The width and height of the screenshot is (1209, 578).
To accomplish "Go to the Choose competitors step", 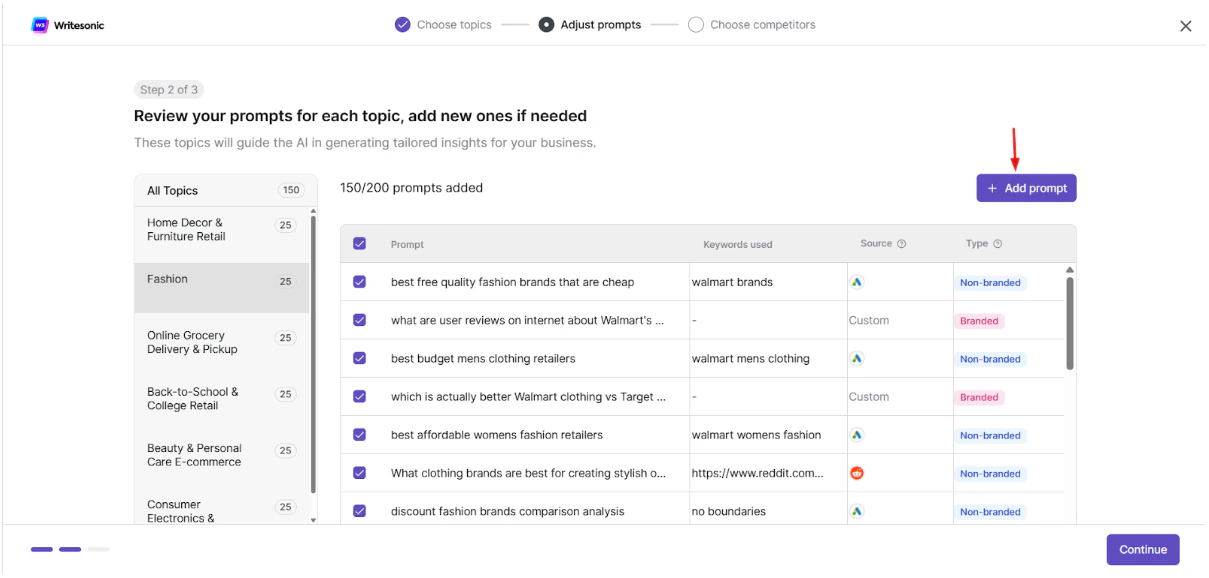I will click(752, 25).
